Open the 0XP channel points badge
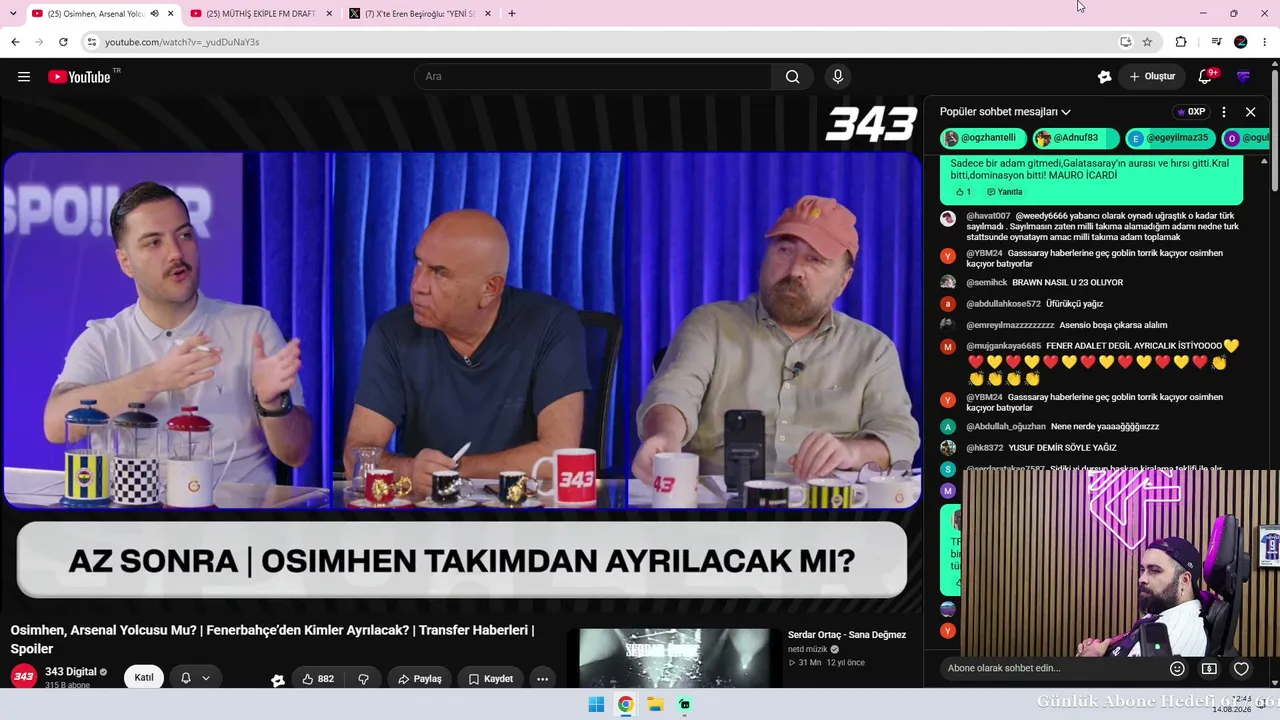Viewport: 1280px width, 720px height. pyautogui.click(x=1191, y=112)
